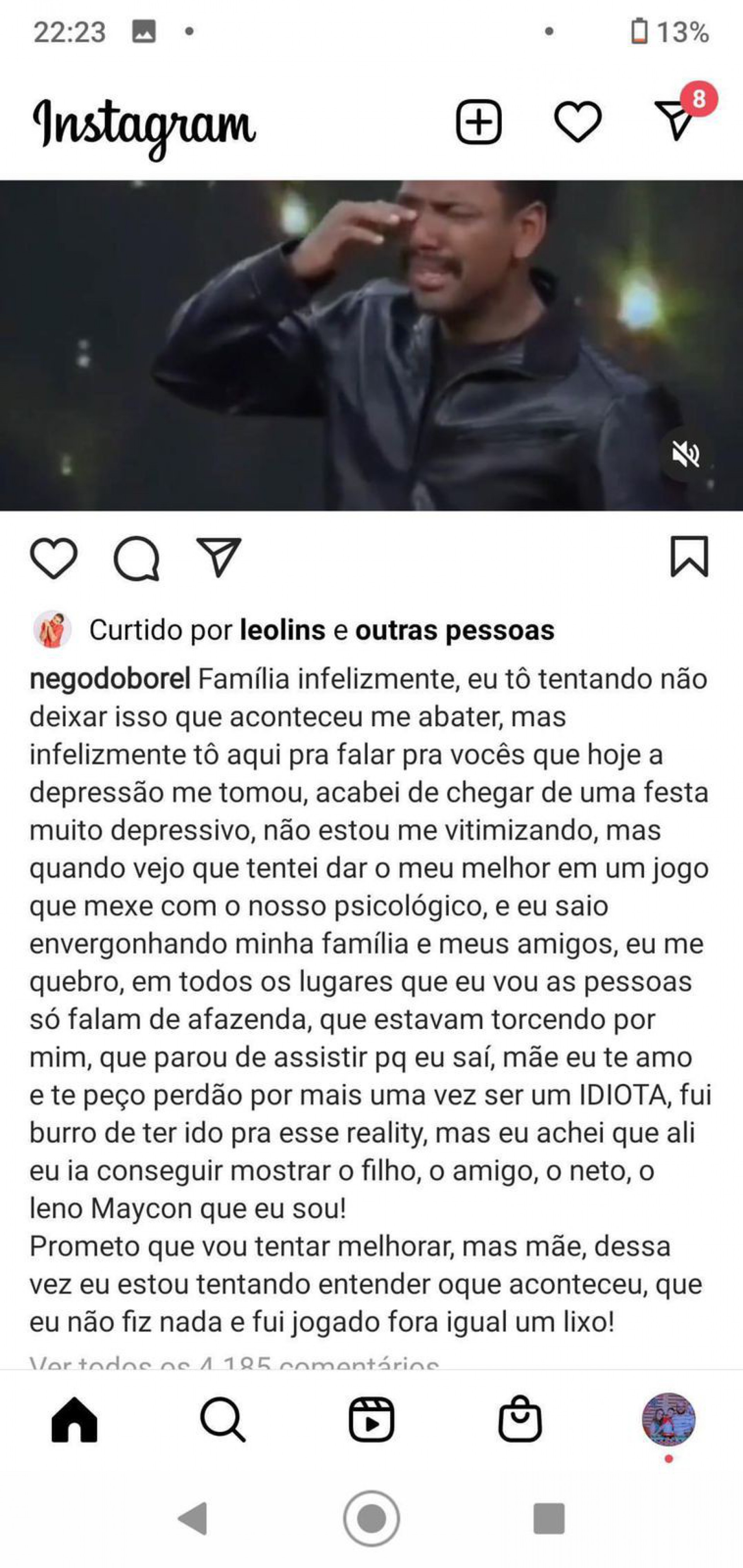Unmute the video sound
The height and width of the screenshot is (1568, 743).
point(686,454)
